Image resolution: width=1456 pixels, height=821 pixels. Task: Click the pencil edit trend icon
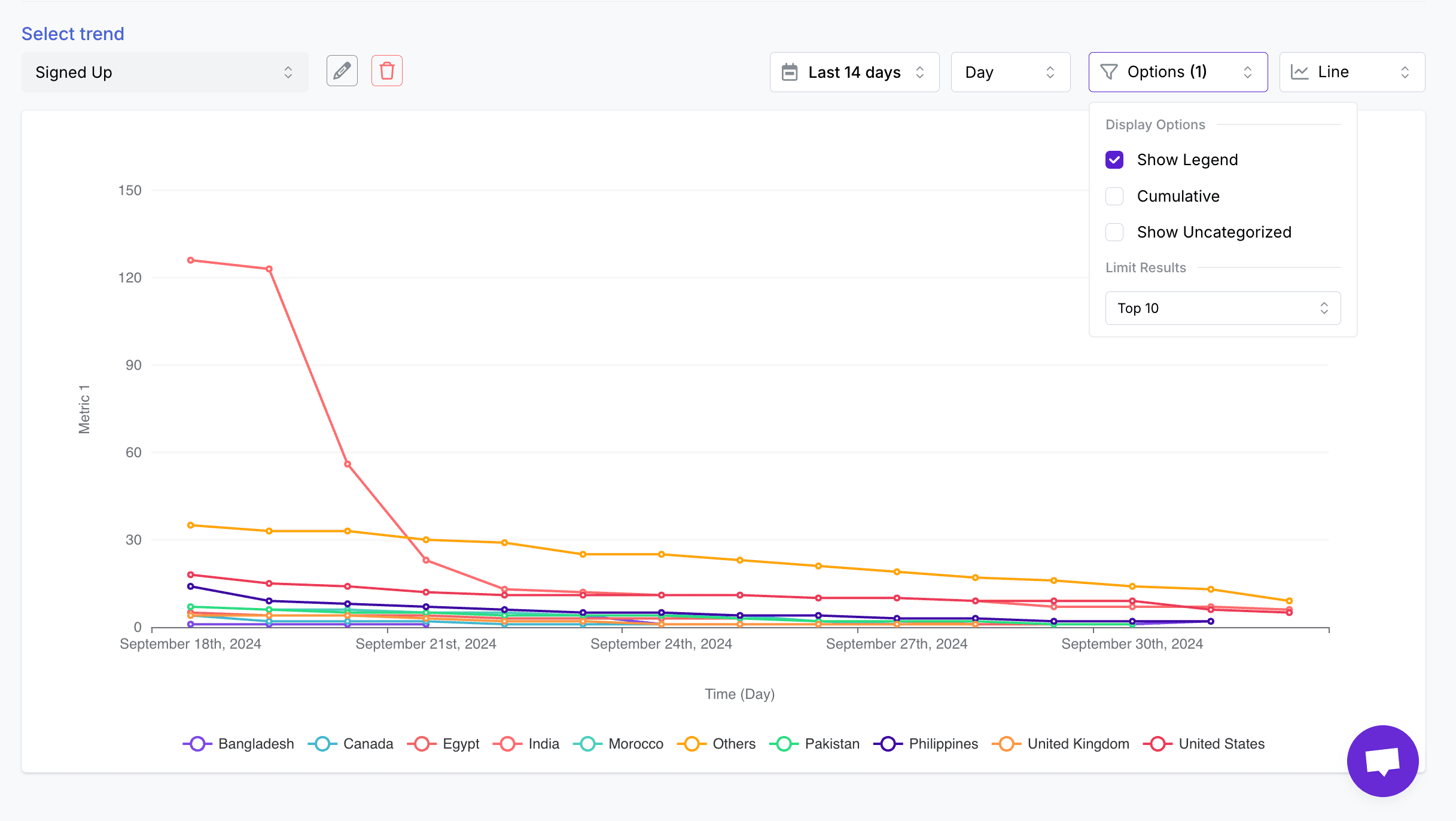[x=342, y=71]
